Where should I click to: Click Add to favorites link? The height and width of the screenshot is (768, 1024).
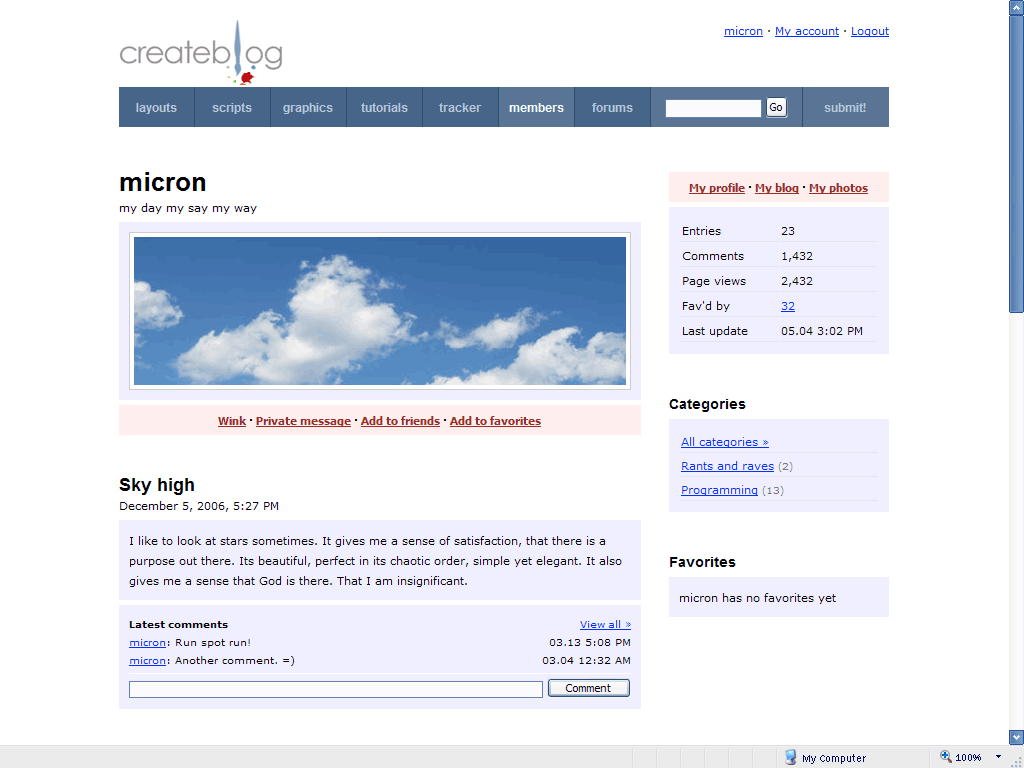(x=495, y=421)
